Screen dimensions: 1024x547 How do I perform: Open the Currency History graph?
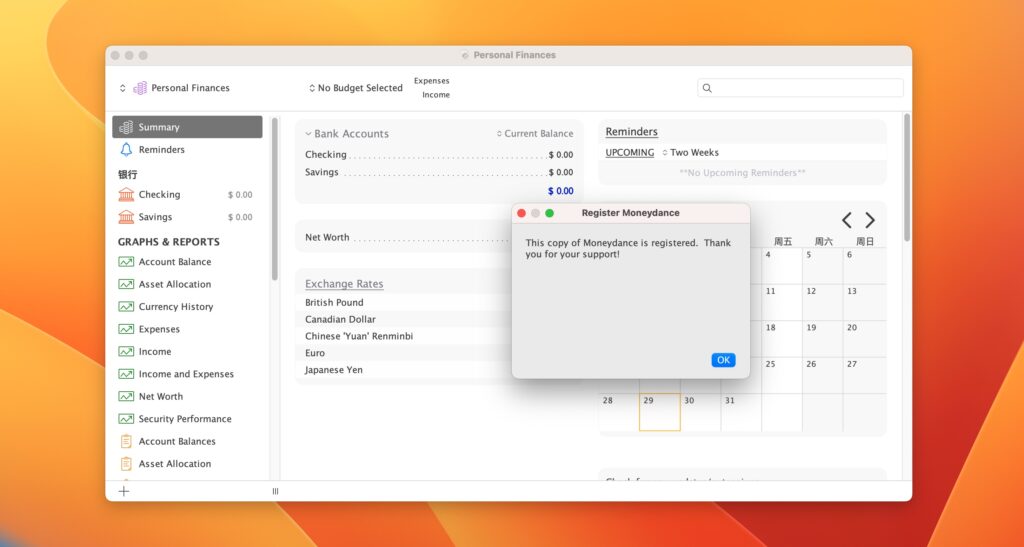(175, 307)
